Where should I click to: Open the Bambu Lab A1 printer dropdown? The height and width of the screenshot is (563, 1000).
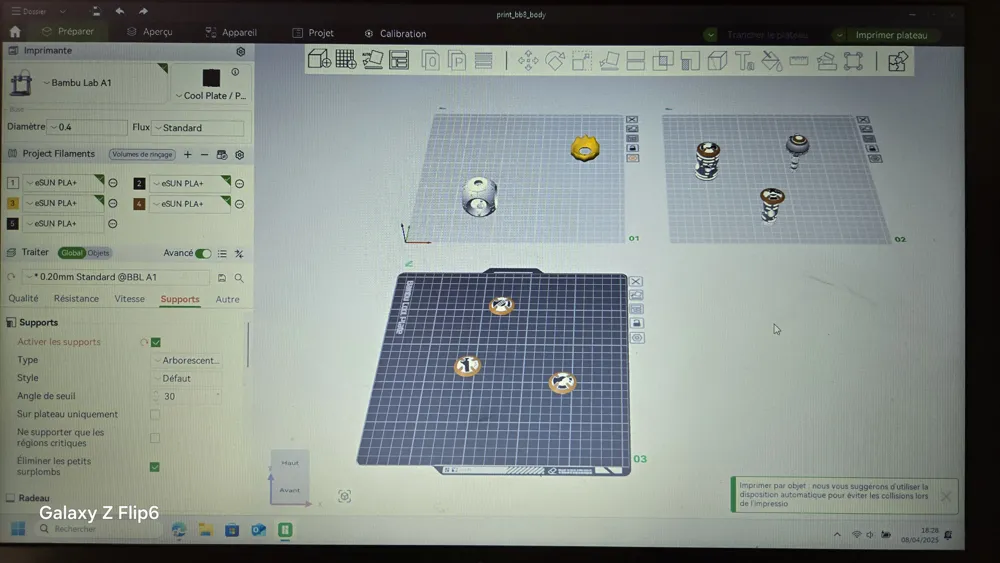[102, 83]
